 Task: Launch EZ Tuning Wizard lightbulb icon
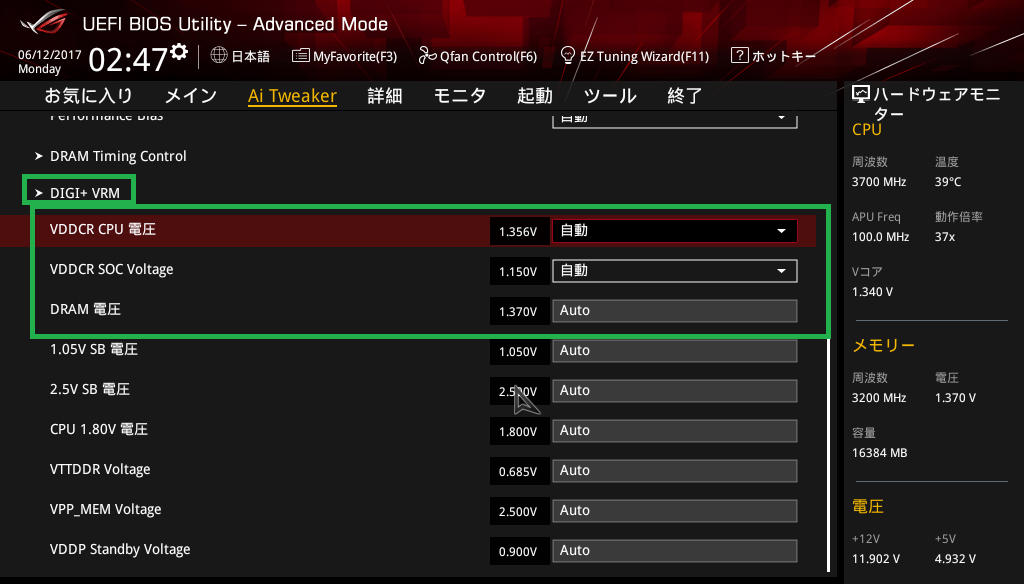pos(568,56)
